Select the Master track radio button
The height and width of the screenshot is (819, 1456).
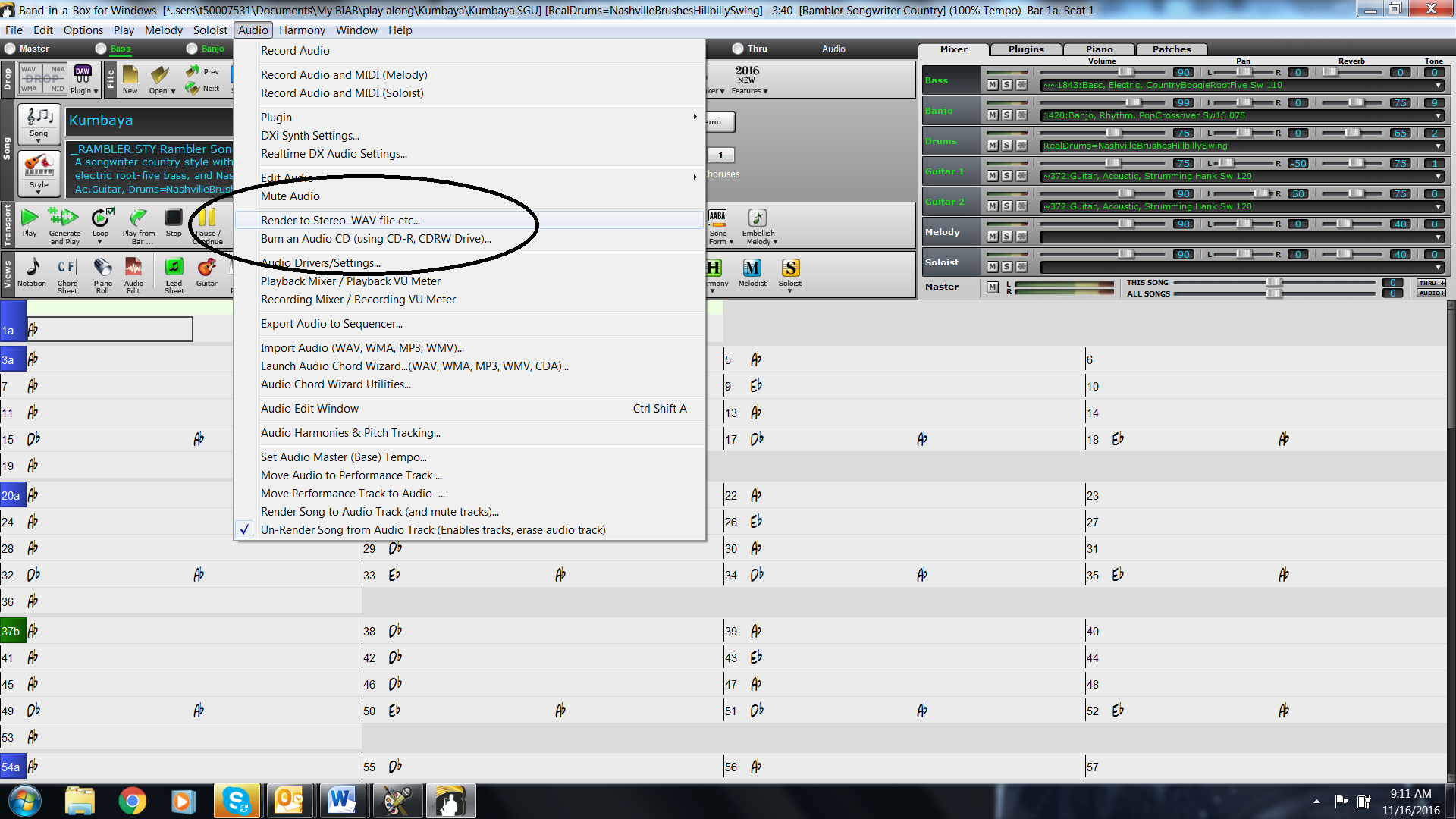(10, 49)
